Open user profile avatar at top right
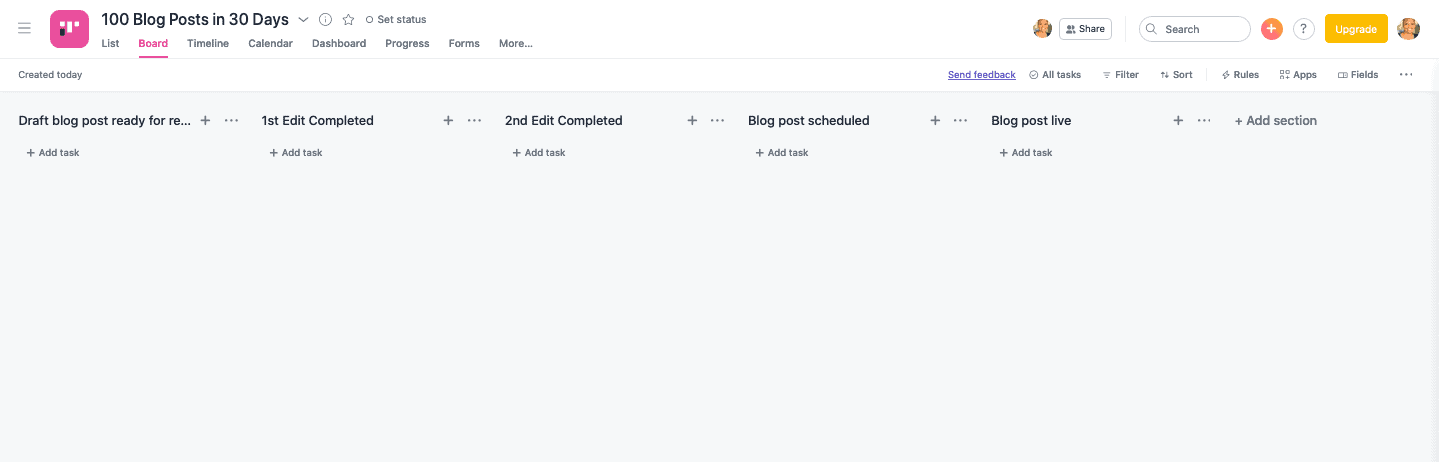Image resolution: width=1439 pixels, height=462 pixels. tap(1408, 29)
